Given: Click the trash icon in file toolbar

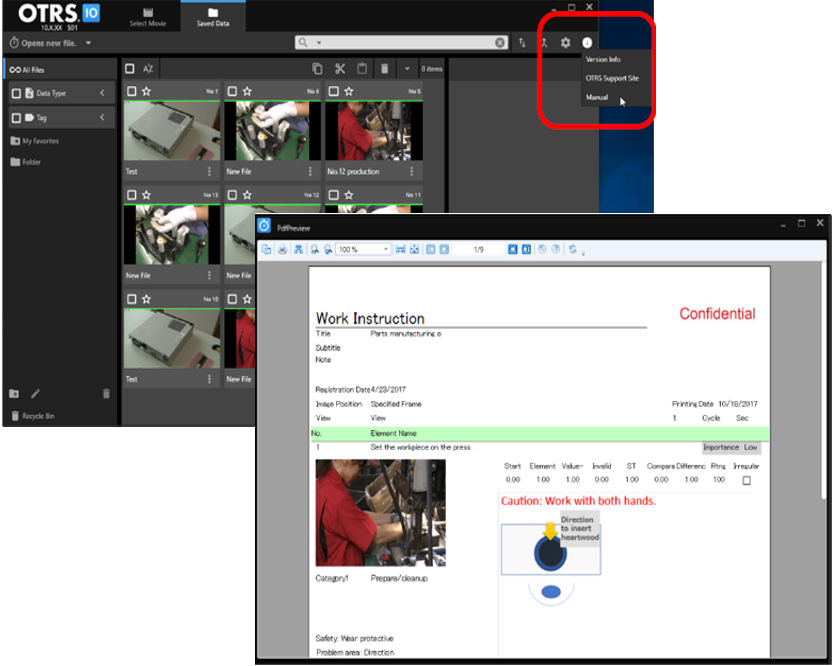Looking at the screenshot, I should (384, 69).
